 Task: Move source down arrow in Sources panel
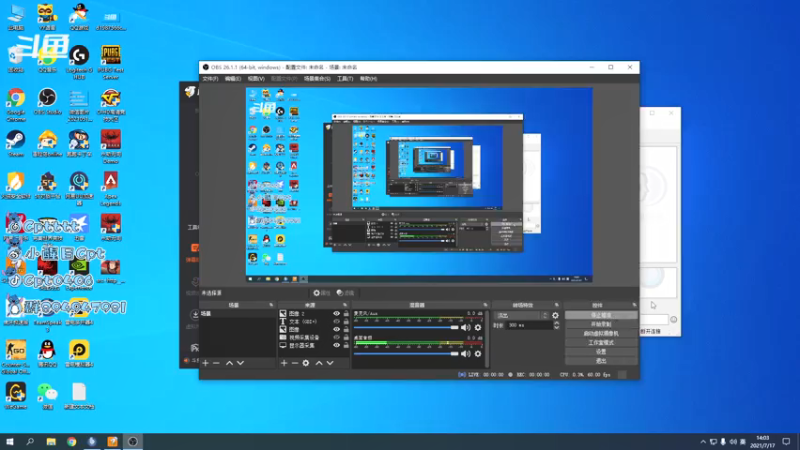pyautogui.click(x=330, y=363)
